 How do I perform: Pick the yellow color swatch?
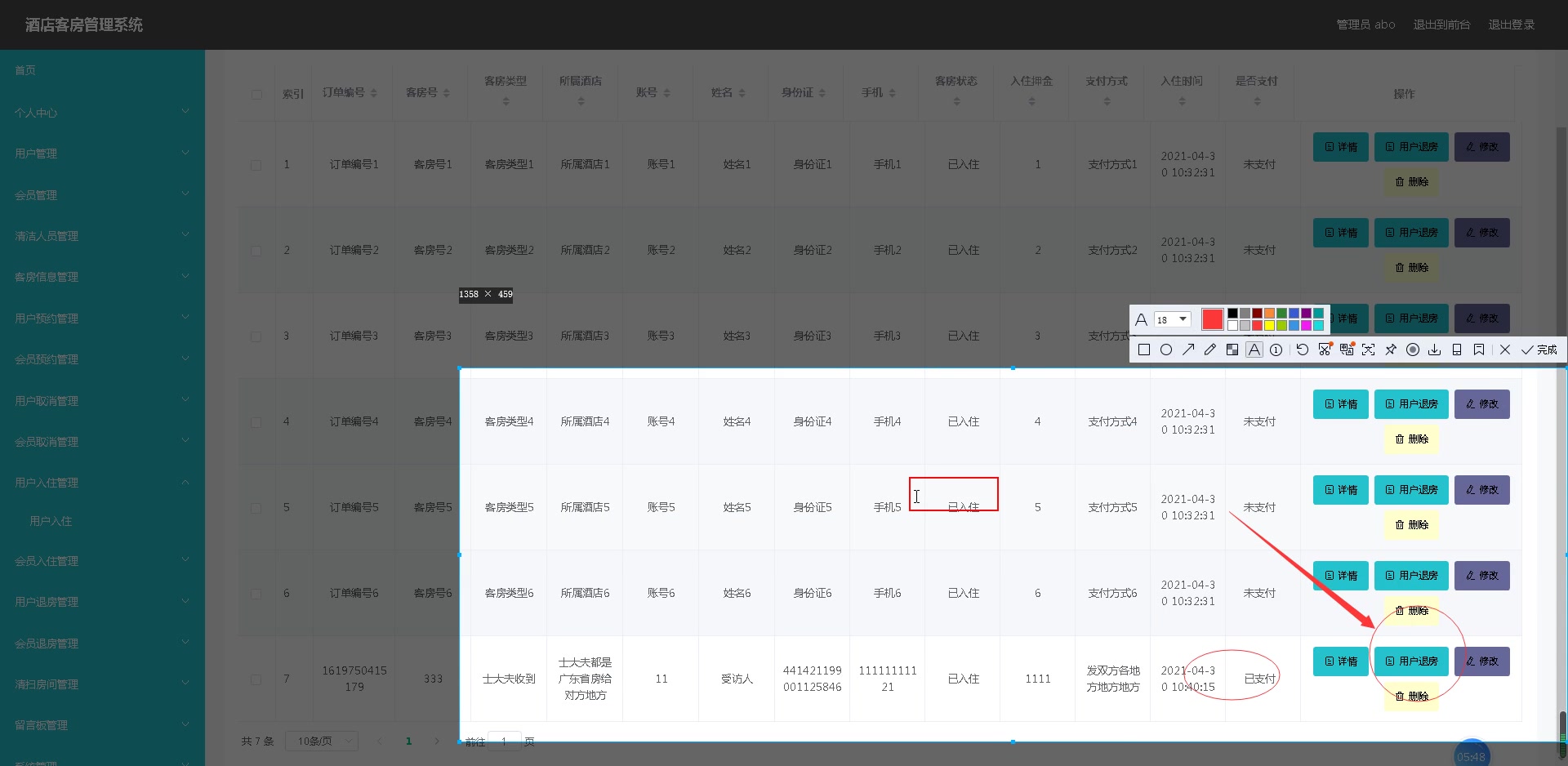[x=1269, y=325]
